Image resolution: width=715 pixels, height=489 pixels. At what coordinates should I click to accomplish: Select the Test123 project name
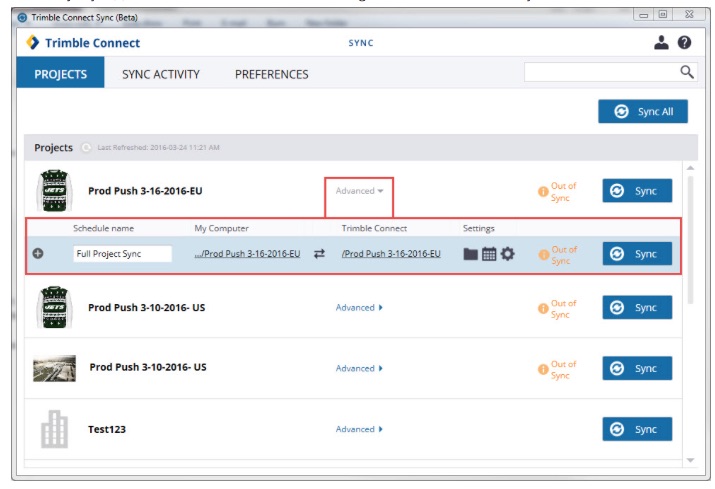[107, 429]
